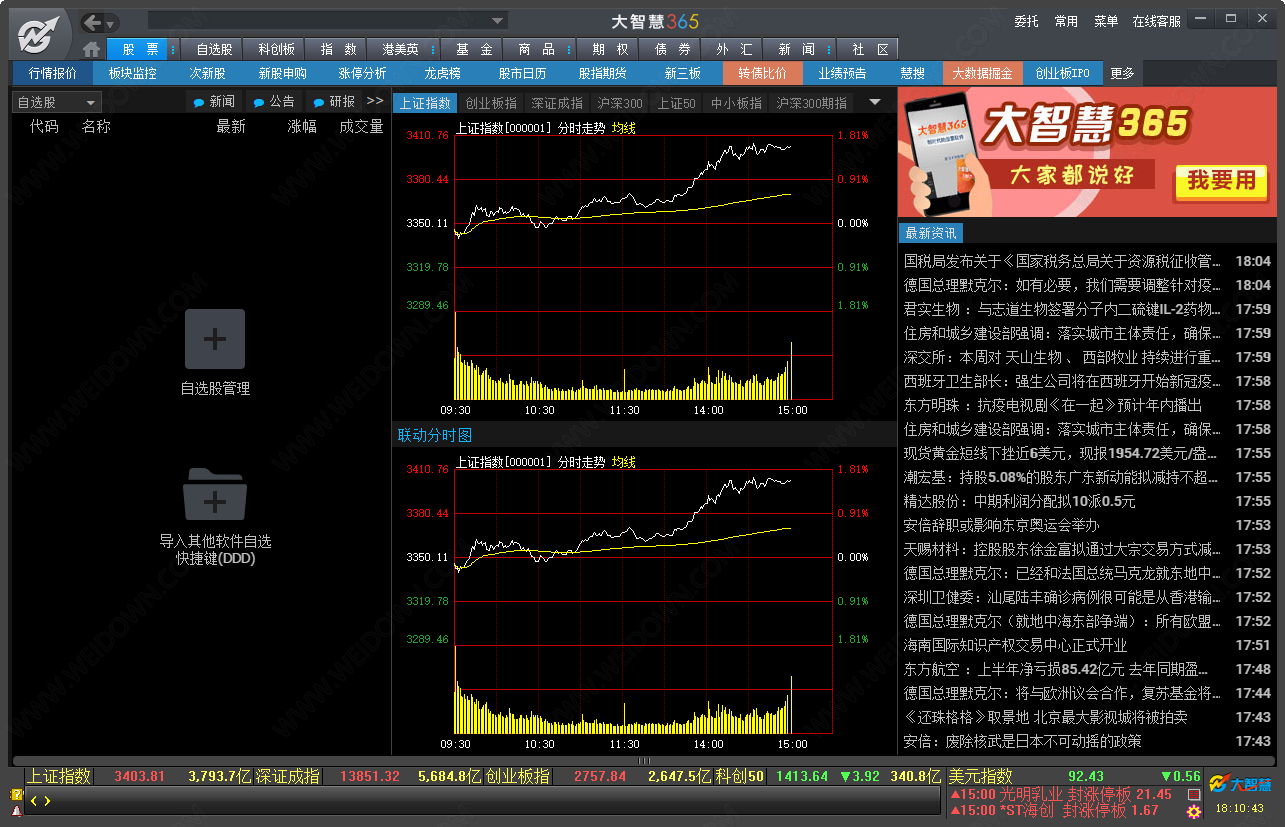Click the status bar left arrow
This screenshot has height=827, width=1285.
click(34, 801)
